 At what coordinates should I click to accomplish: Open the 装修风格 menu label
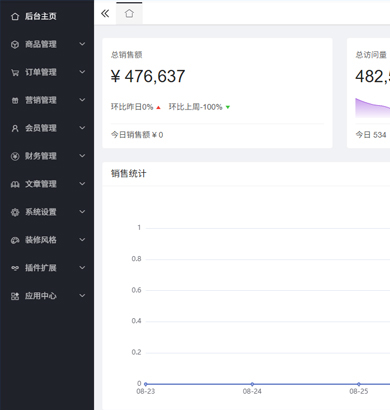[41, 240]
